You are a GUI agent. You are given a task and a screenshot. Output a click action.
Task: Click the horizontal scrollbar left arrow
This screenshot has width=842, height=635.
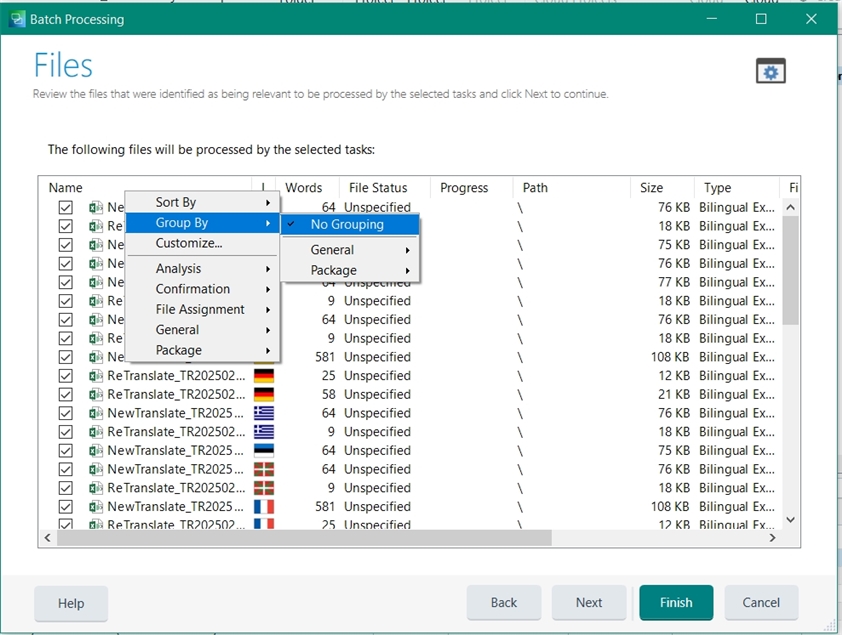(x=47, y=537)
